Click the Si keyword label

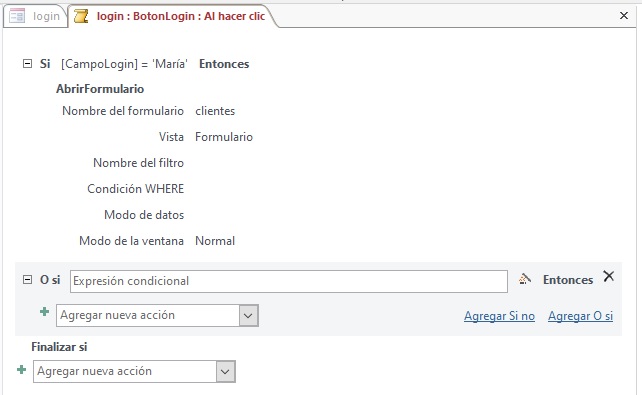45,64
